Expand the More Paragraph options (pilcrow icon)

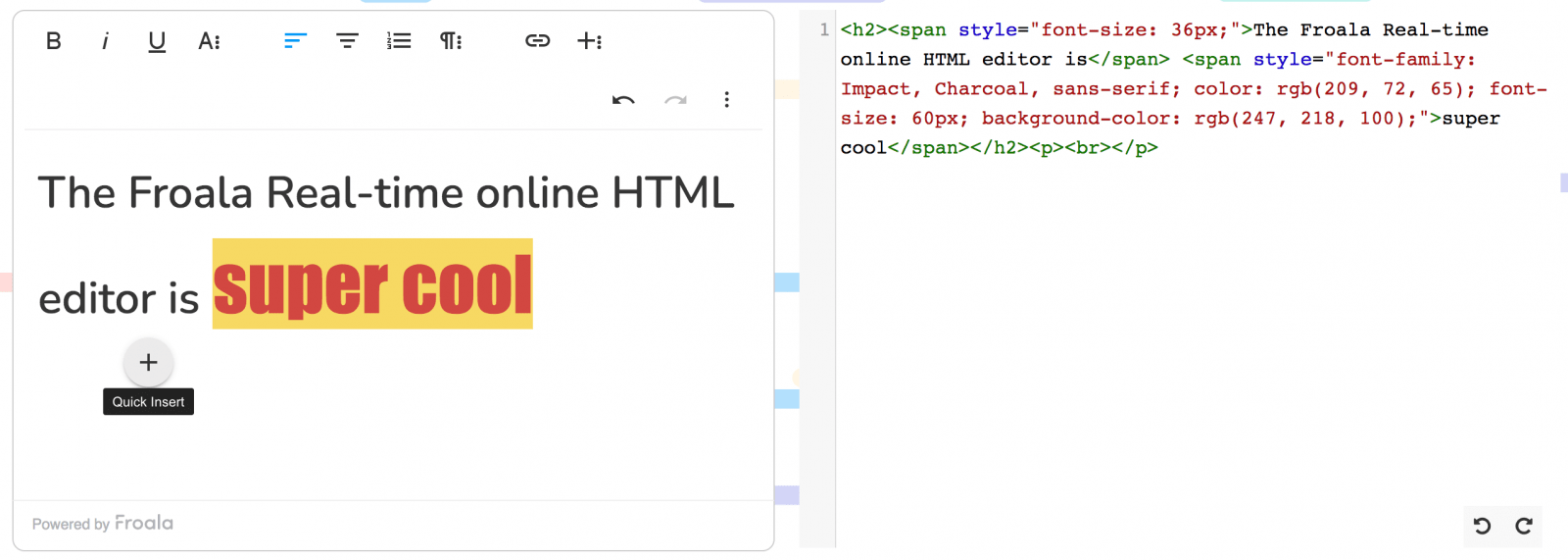coord(451,41)
